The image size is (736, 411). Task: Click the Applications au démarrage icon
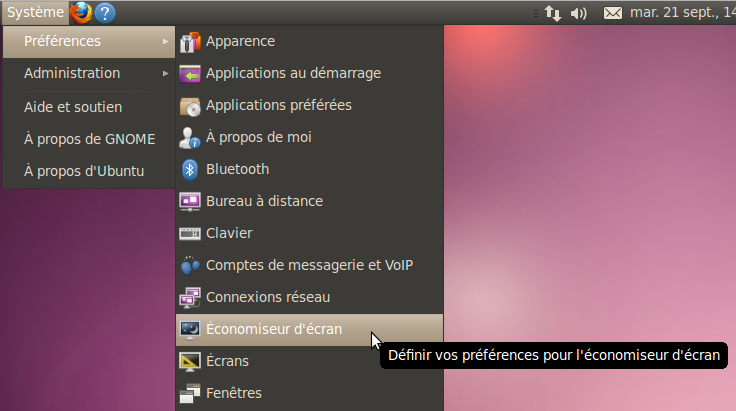190,74
